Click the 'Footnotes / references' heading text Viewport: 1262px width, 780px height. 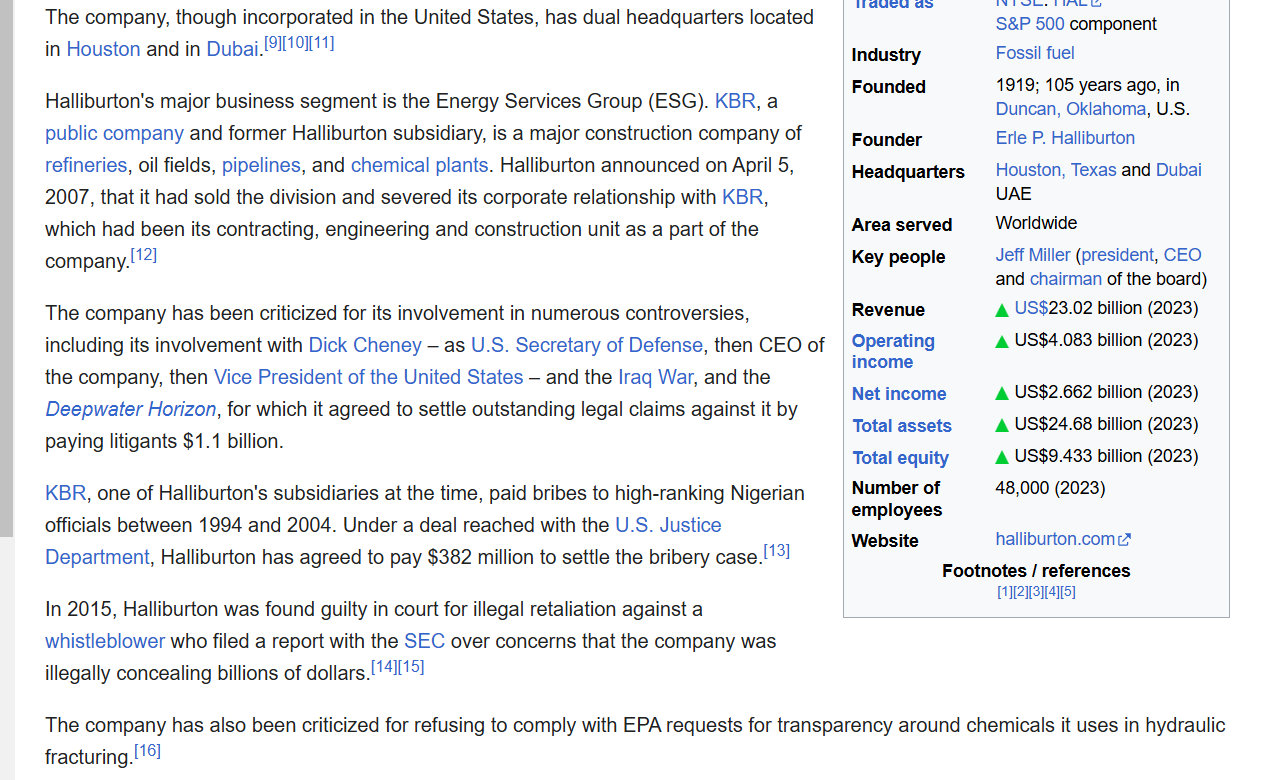point(1036,571)
